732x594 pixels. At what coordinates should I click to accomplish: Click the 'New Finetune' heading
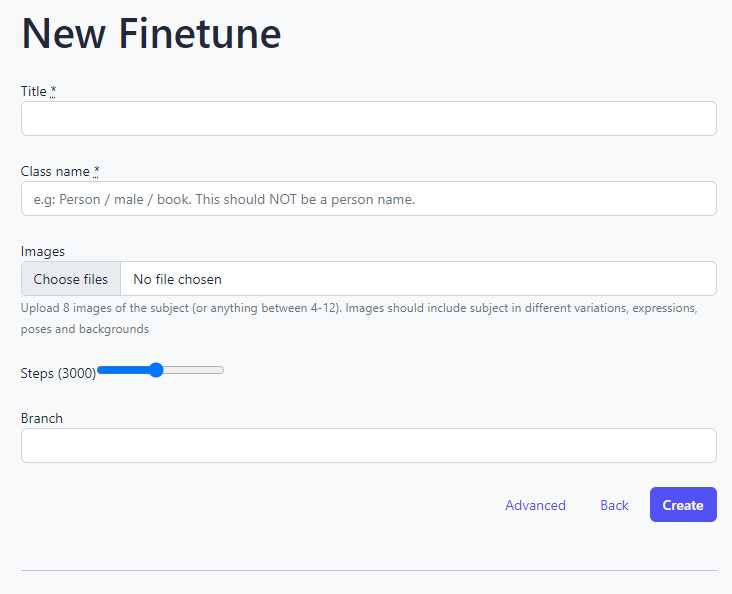click(x=151, y=34)
